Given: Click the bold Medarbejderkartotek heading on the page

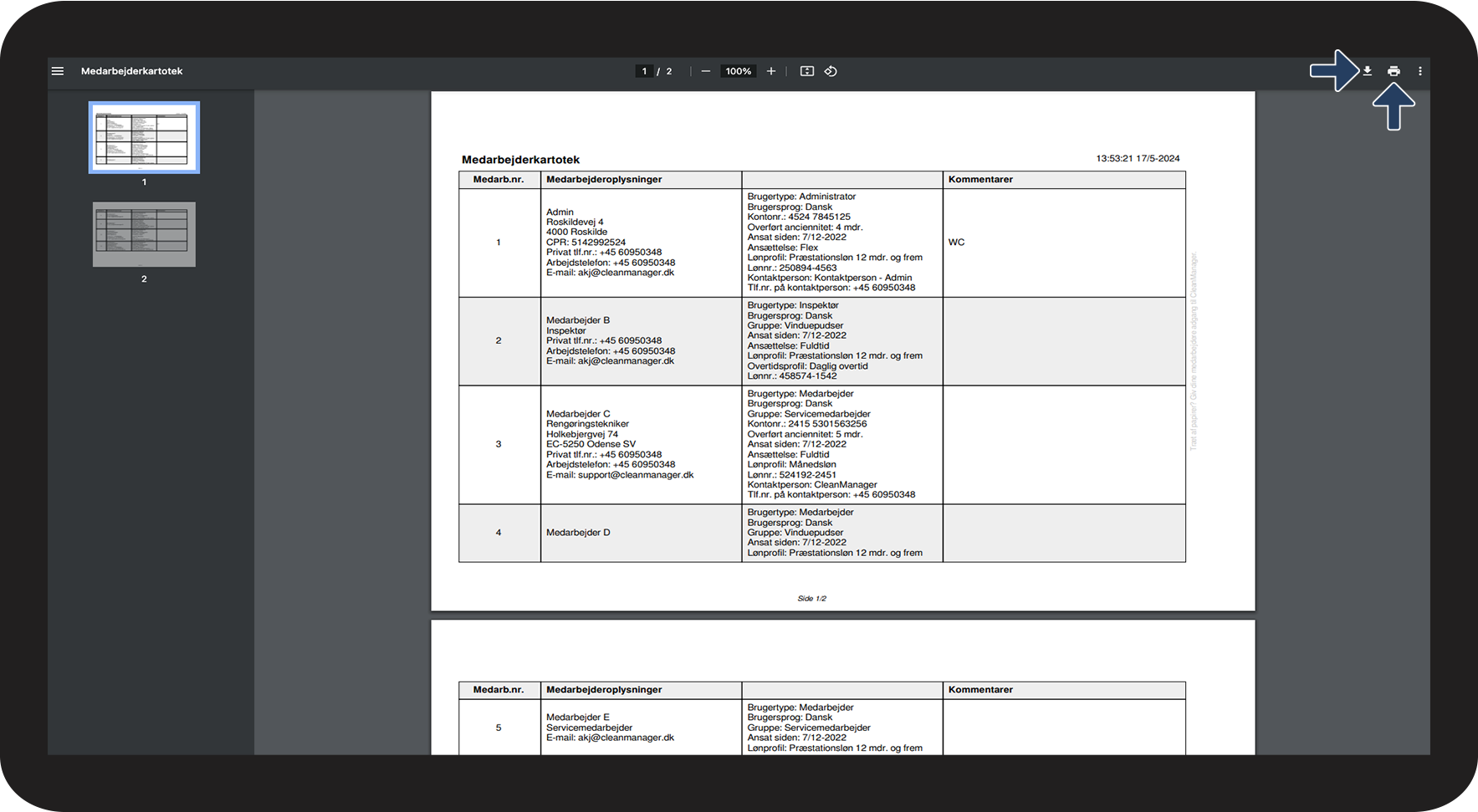Looking at the screenshot, I should pos(520,160).
